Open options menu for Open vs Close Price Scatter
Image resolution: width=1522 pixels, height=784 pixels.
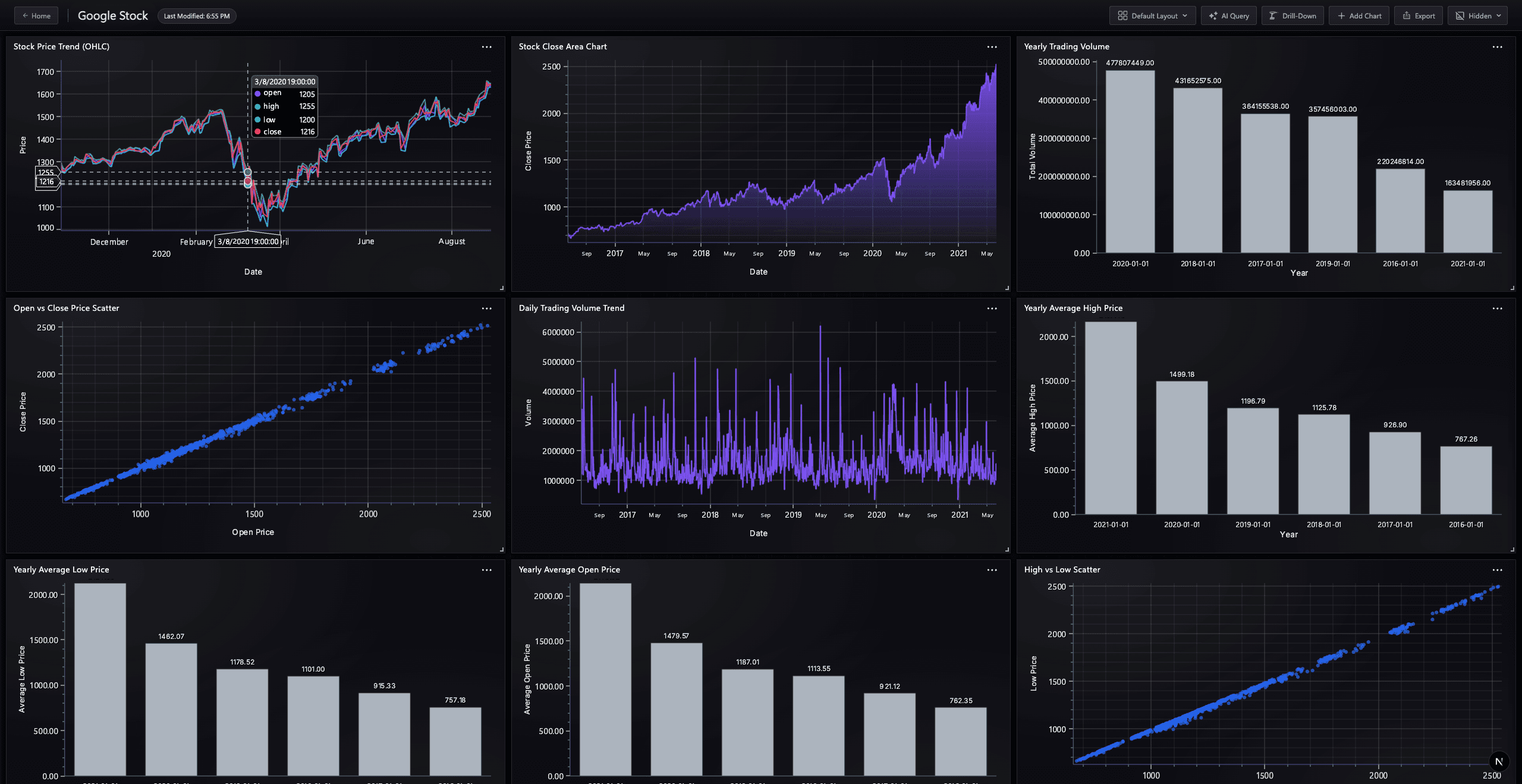(487, 308)
